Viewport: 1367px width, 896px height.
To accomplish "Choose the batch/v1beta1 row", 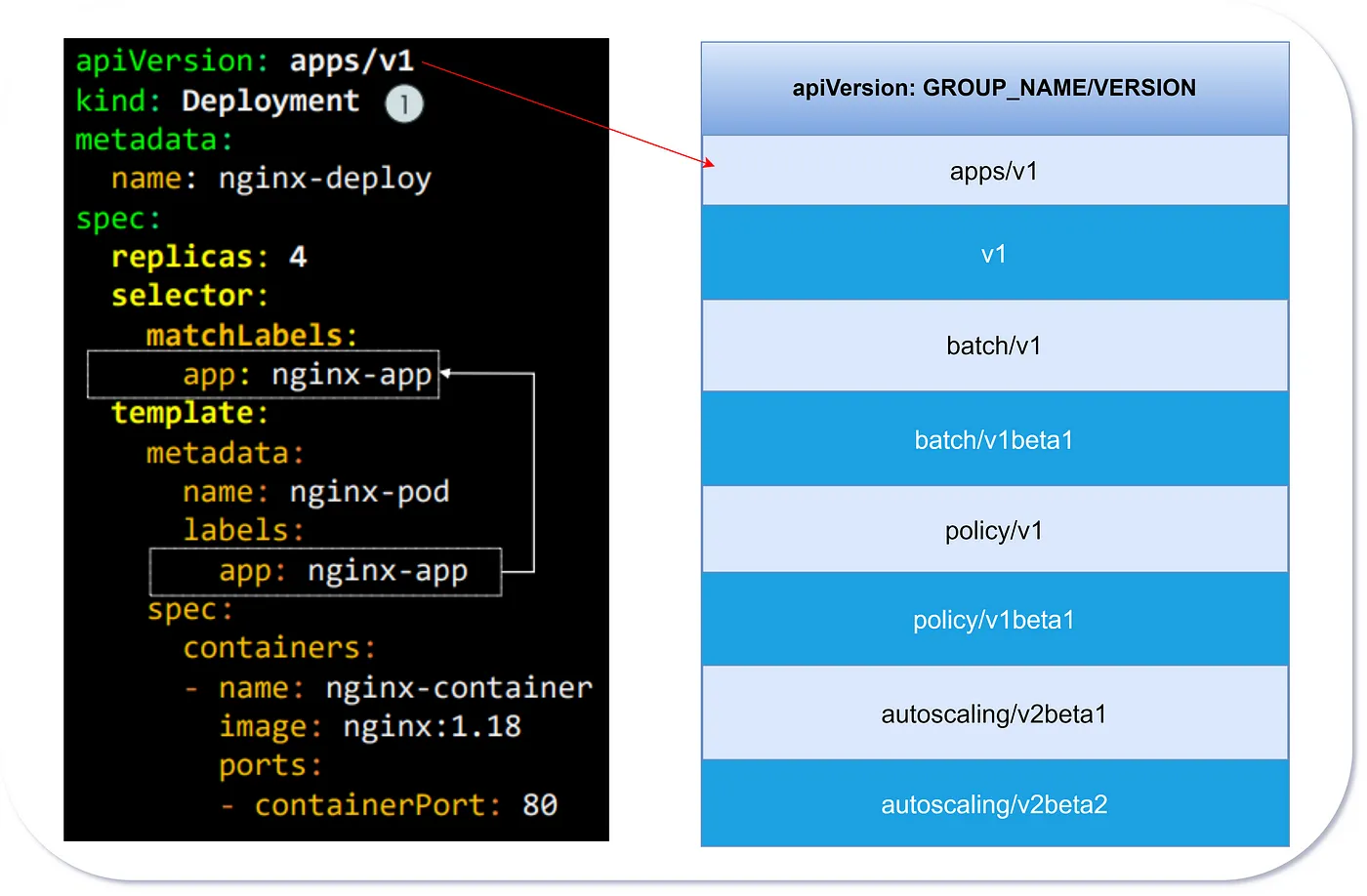I will [994, 439].
